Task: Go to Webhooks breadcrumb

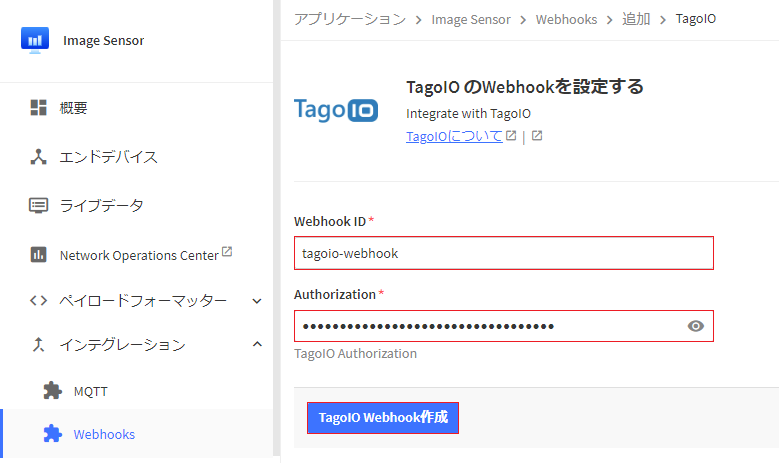Action: (566, 19)
